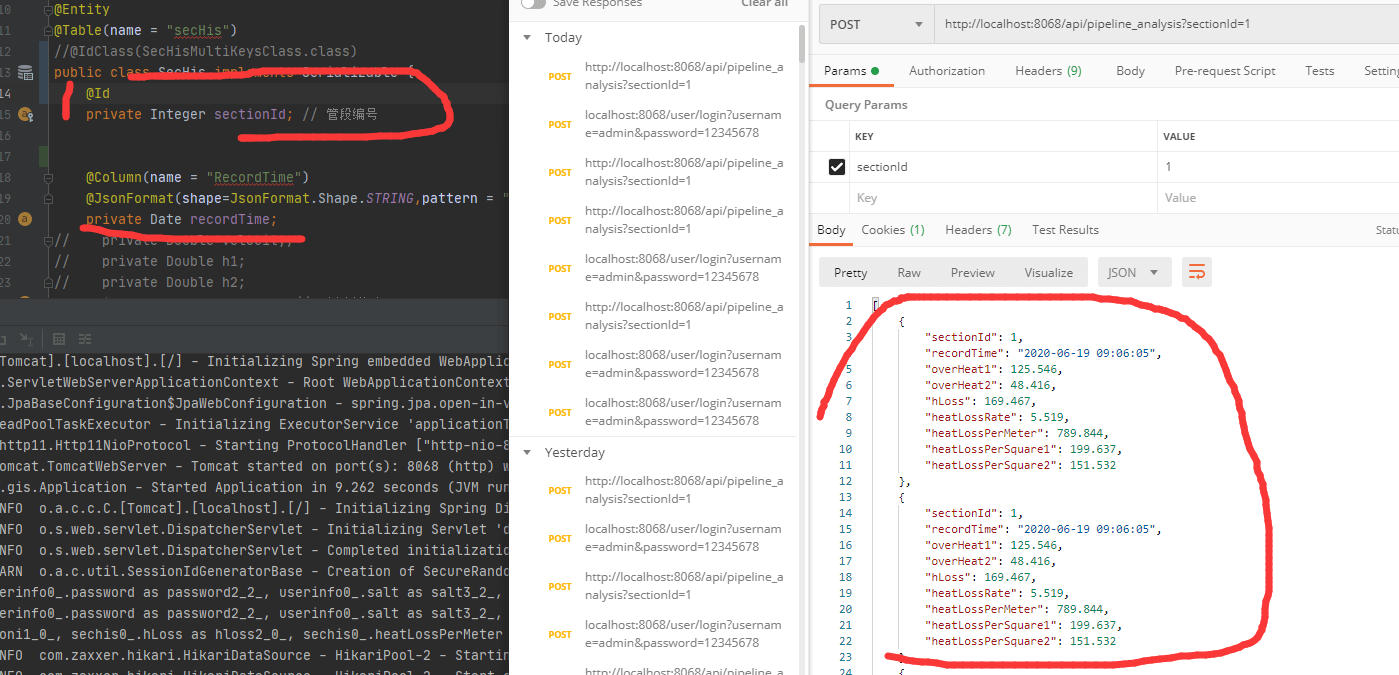The height and width of the screenshot is (675, 1399).
Task: Click the primary key field gutter icon at line 15
Action: point(26,115)
